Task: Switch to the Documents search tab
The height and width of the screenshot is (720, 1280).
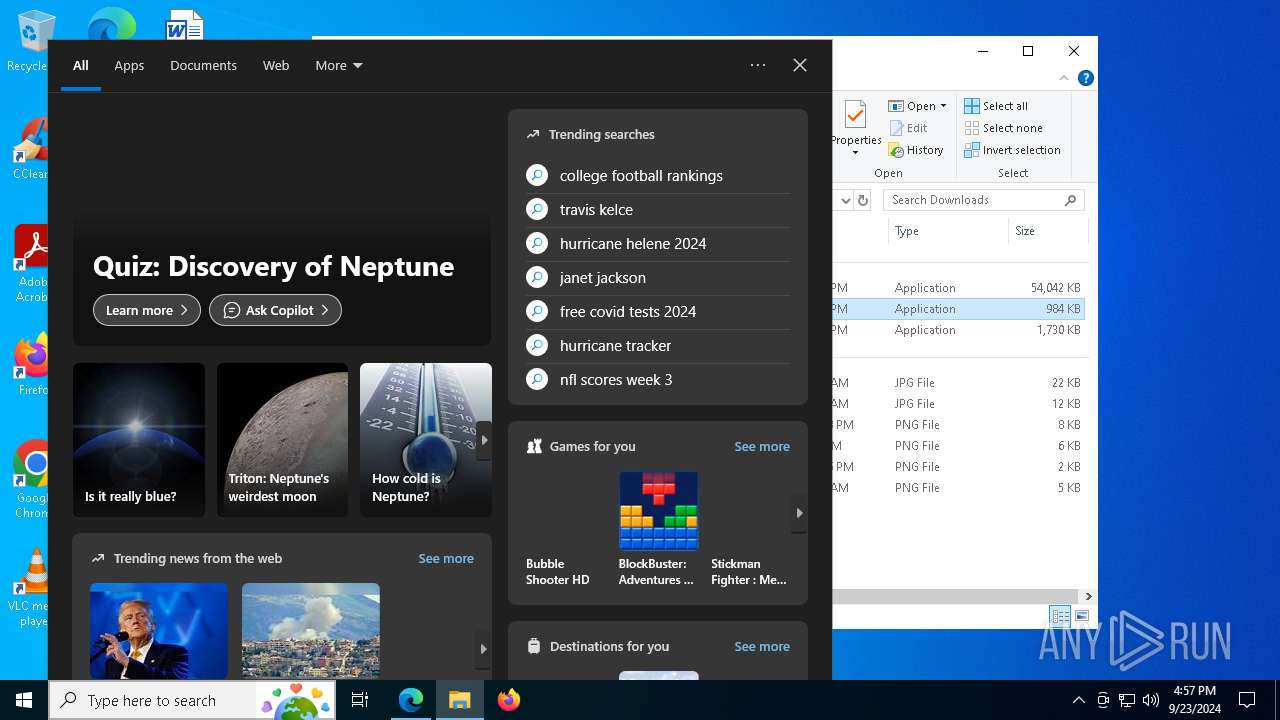Action: [203, 65]
